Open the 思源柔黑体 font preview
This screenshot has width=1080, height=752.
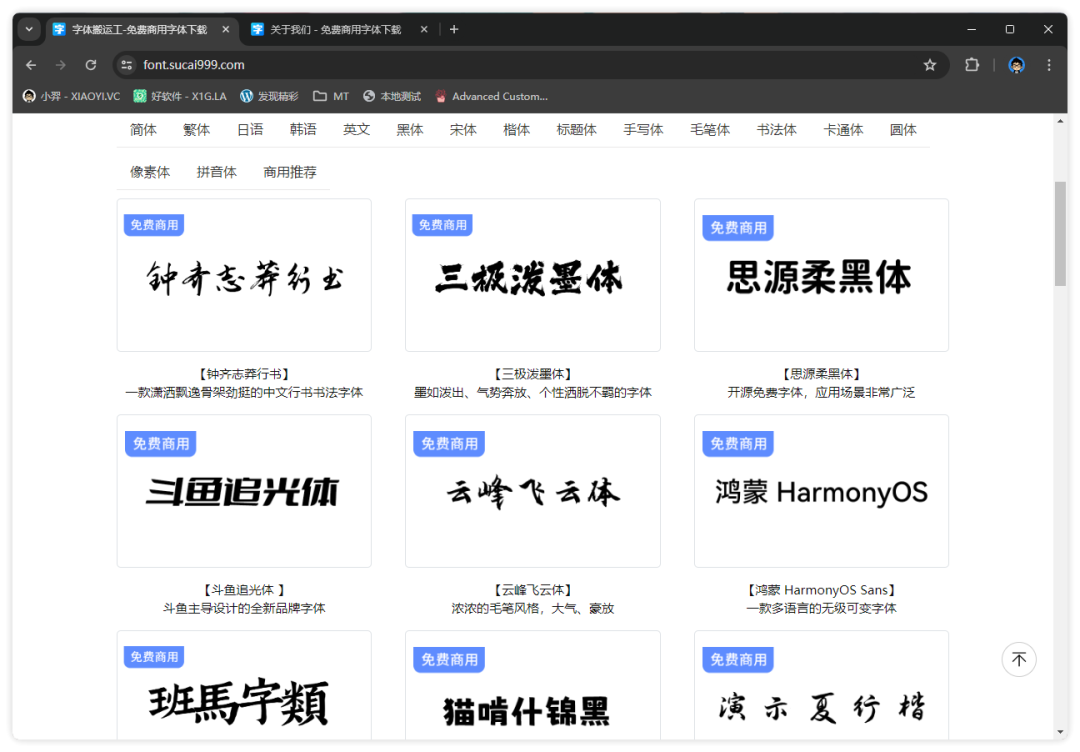tap(821, 276)
